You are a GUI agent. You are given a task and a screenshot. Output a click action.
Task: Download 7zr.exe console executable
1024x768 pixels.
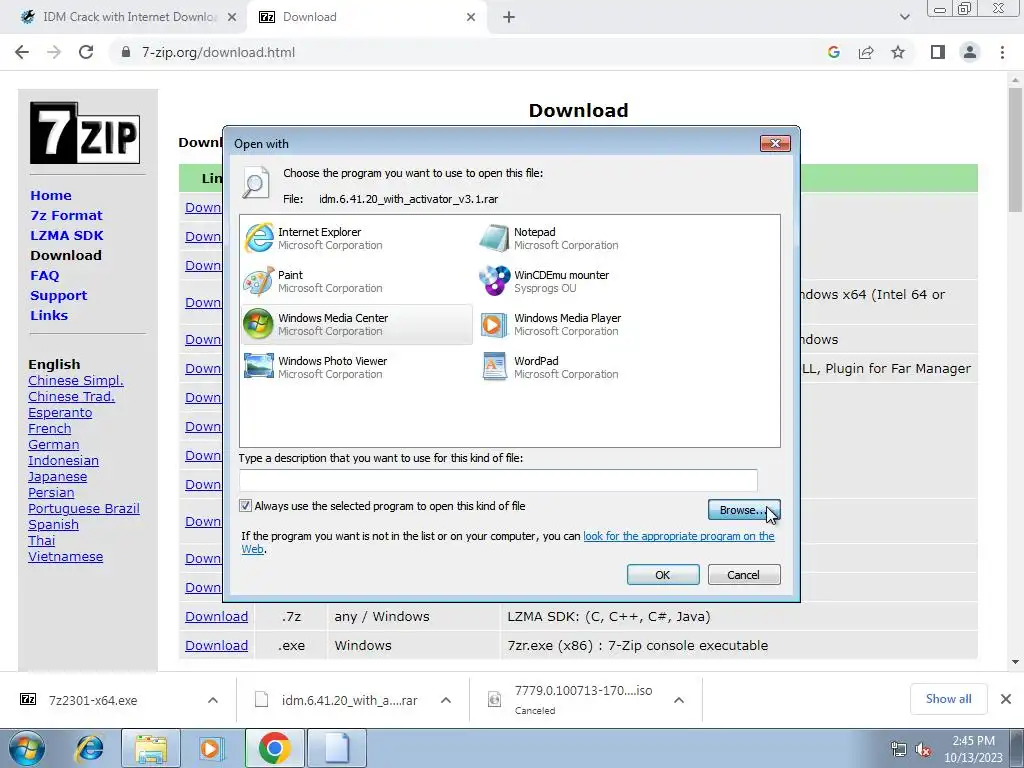click(216, 645)
